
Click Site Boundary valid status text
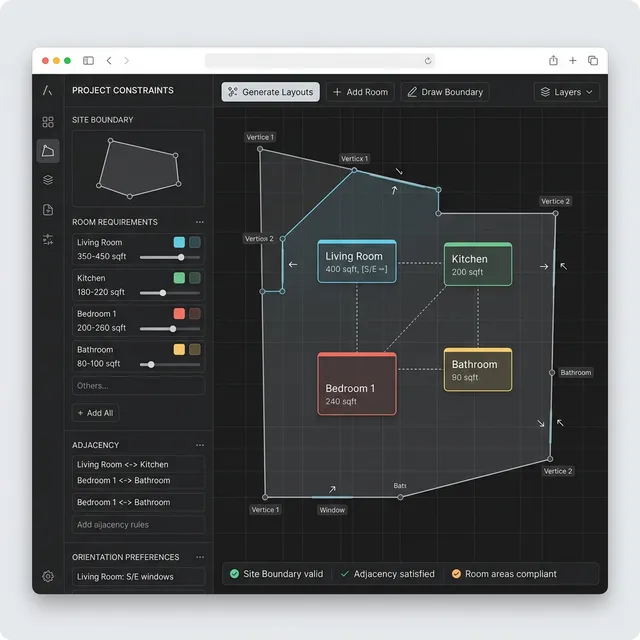283,574
